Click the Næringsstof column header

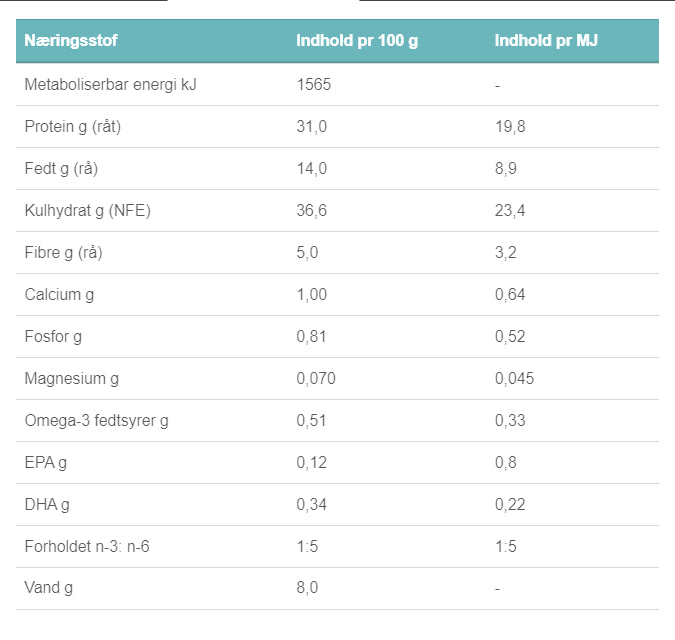[70, 42]
